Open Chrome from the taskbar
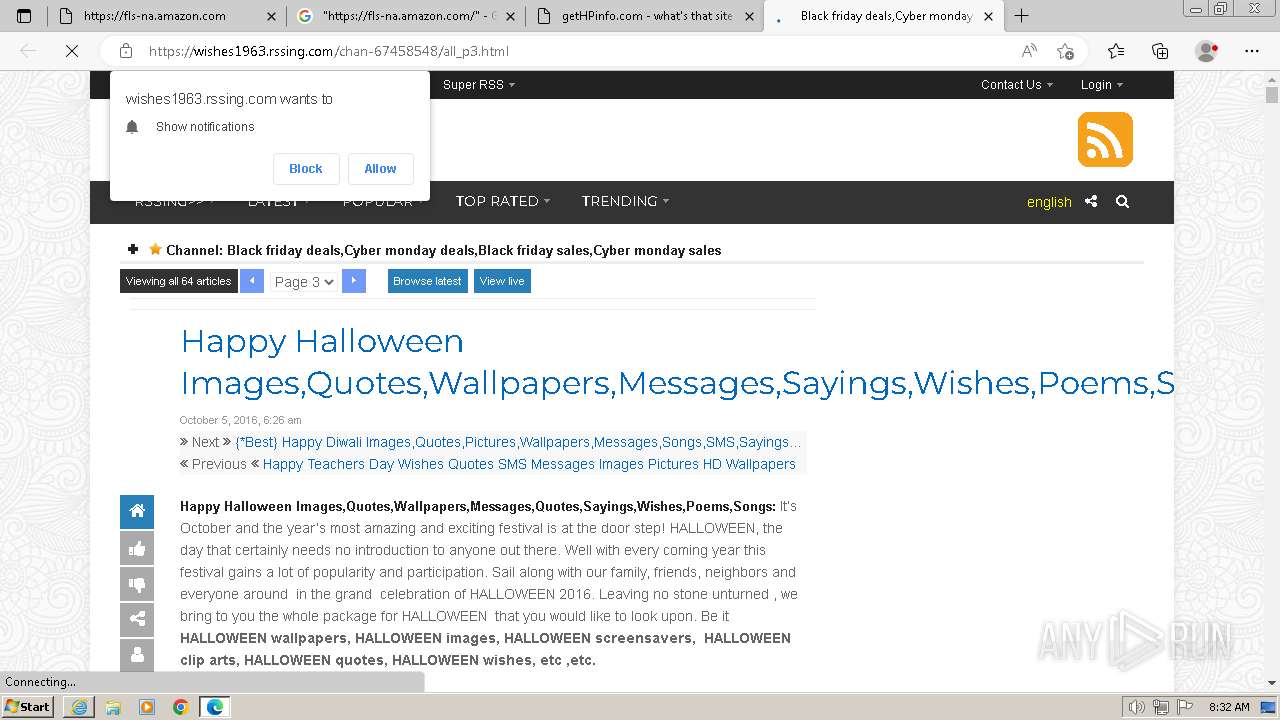The height and width of the screenshot is (720, 1280). tap(180, 707)
